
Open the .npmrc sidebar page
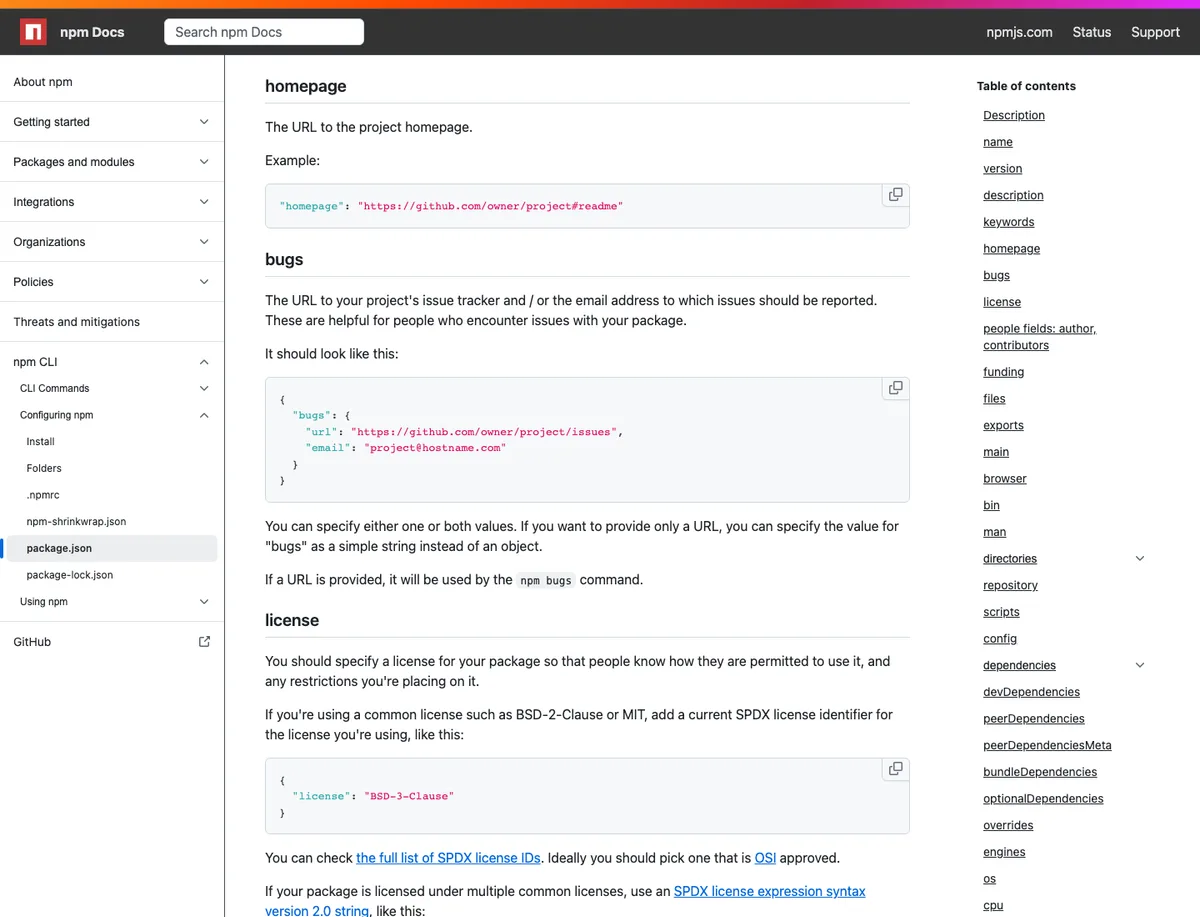[43, 495]
